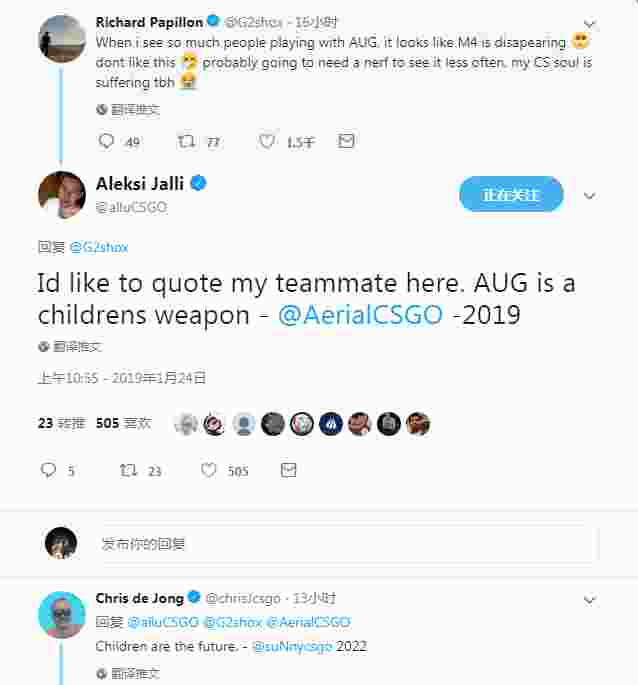
Task: Toggle the blue following button for Aleksi Jalli
Action: [511, 194]
